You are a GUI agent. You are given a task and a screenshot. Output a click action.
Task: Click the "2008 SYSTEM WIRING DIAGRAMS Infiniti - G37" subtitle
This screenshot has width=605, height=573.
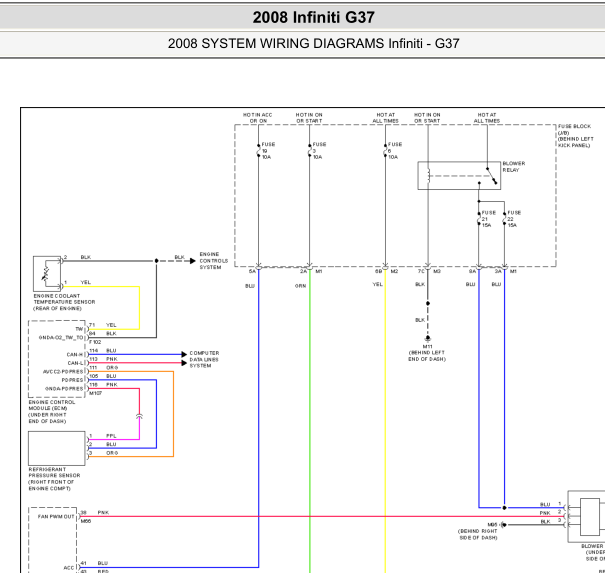pos(313,43)
